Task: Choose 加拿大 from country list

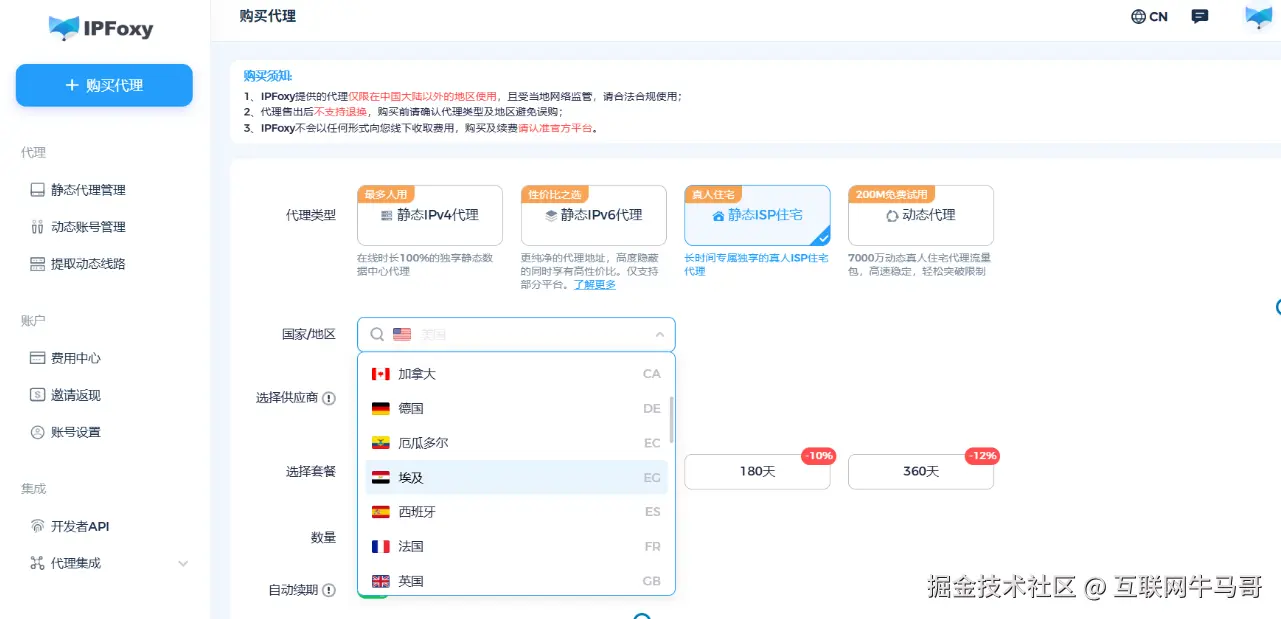Action: 516,374
